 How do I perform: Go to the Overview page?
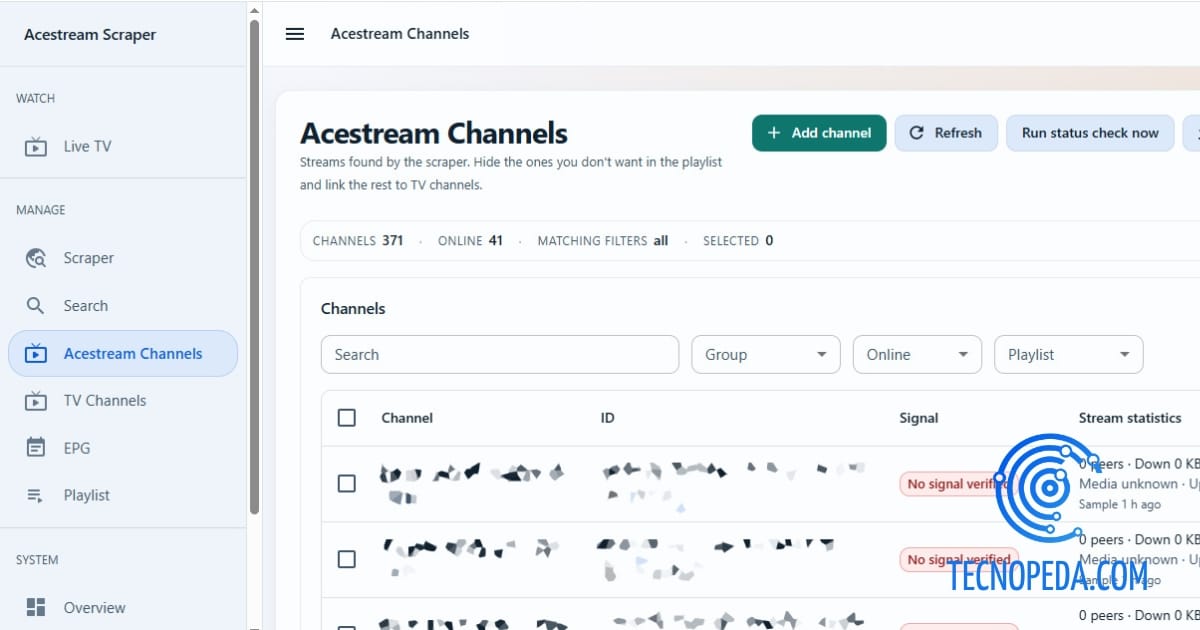pyautogui.click(x=123, y=607)
